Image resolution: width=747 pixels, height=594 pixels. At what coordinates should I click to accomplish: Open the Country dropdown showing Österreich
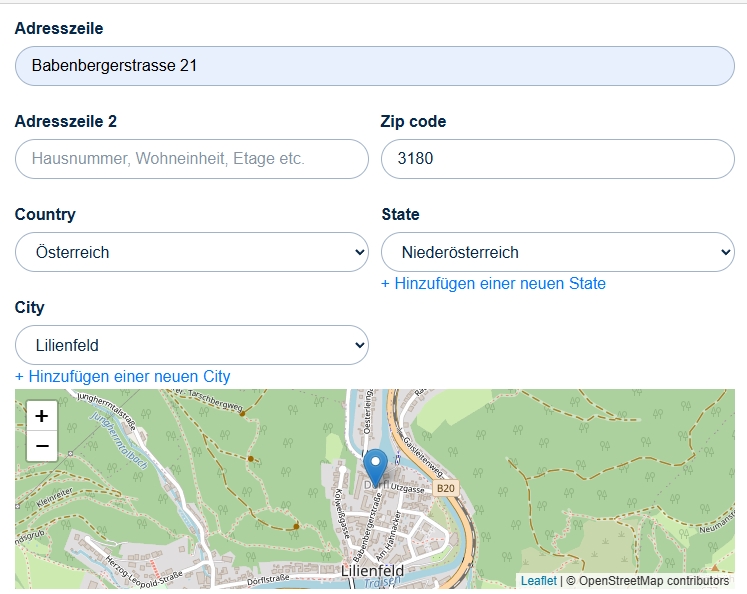[x=192, y=252]
